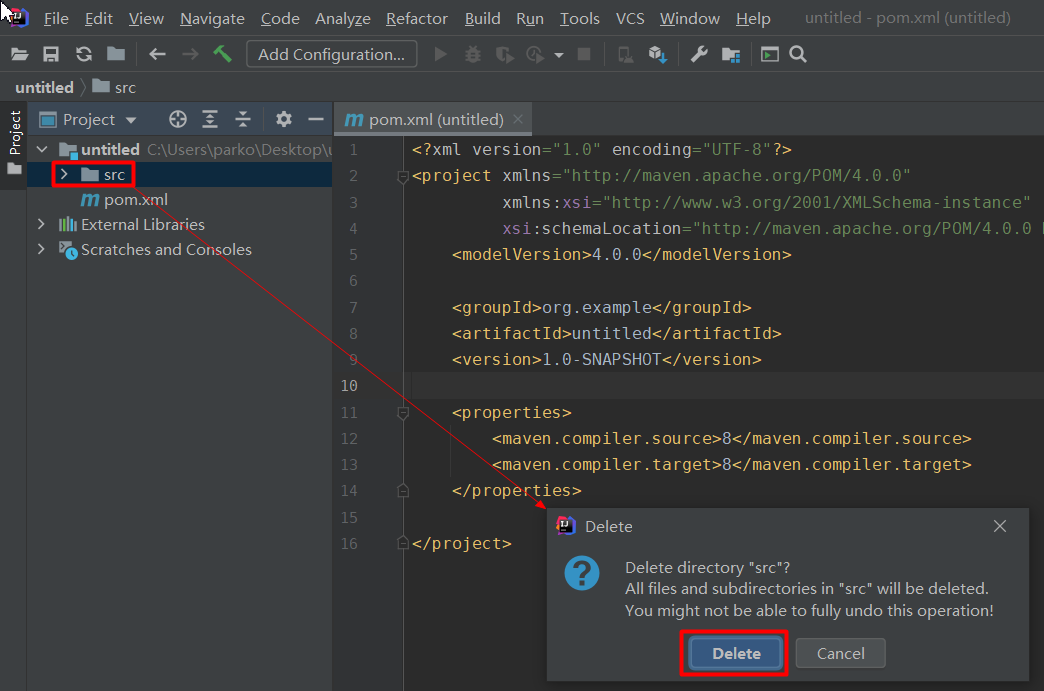Fold the project tag at line 2
The height and width of the screenshot is (691, 1044).
tap(402, 176)
